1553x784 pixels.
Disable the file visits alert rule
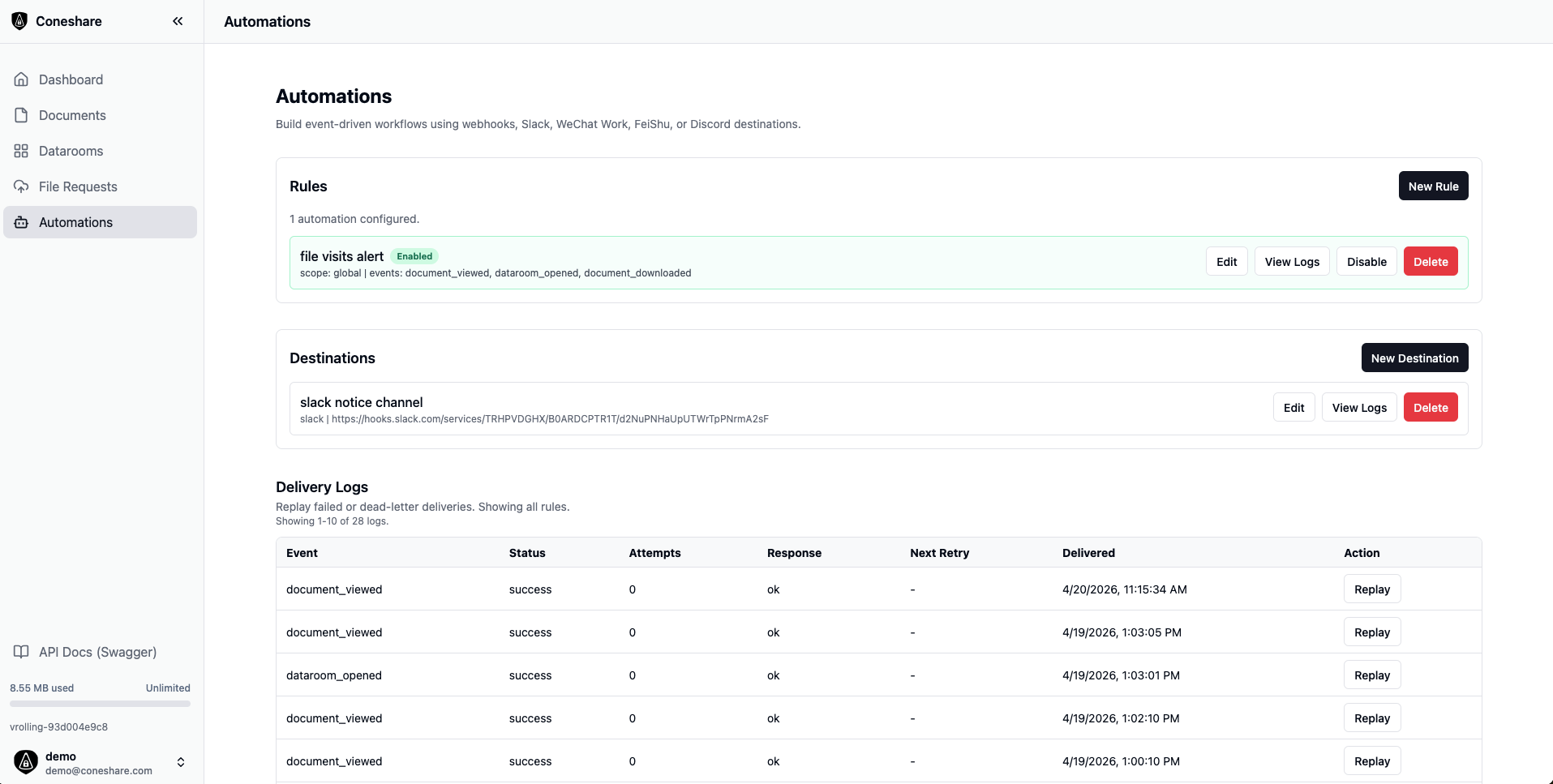point(1366,261)
